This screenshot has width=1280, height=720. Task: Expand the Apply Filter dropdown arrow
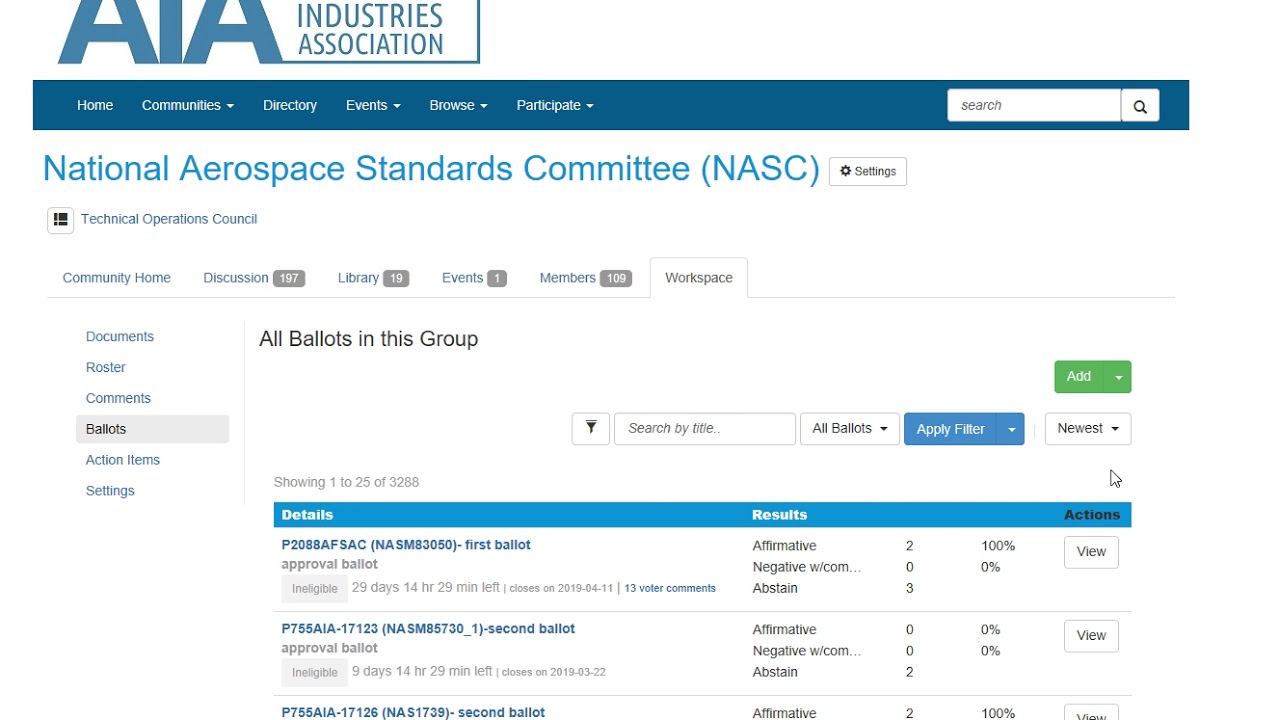[1011, 429]
